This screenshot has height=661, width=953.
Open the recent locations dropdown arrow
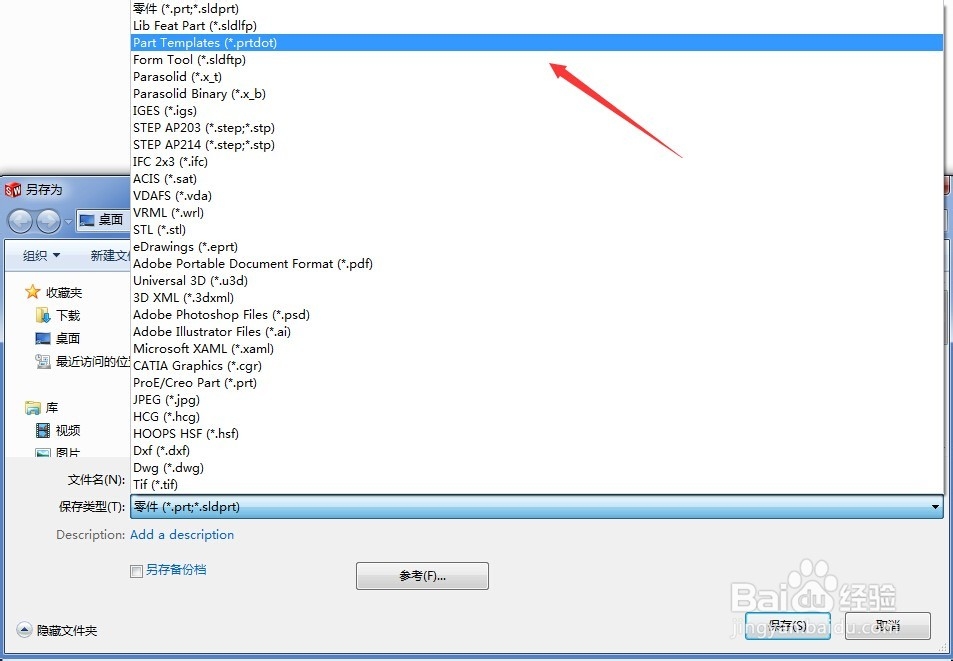(68, 222)
